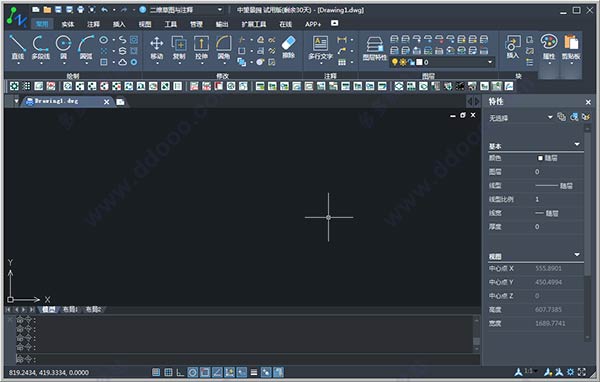600x382 pixels.
Task: Switch to the 视图 ribbon tab
Action: (x=145, y=24)
